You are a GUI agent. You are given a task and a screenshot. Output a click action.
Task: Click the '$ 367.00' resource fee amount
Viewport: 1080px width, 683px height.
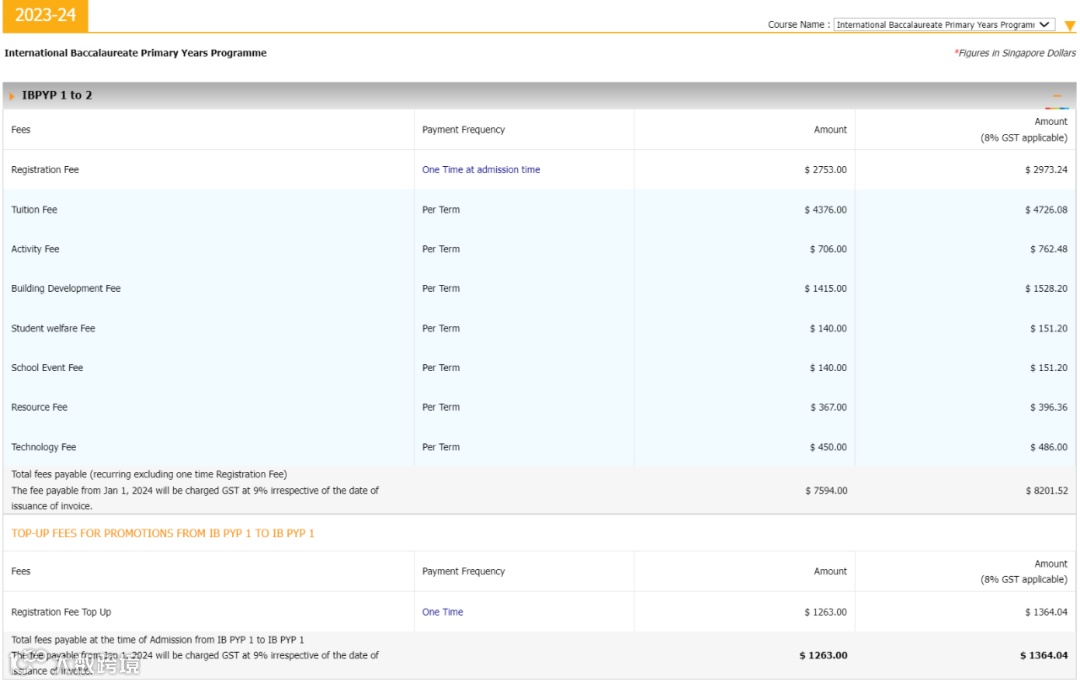pos(828,407)
